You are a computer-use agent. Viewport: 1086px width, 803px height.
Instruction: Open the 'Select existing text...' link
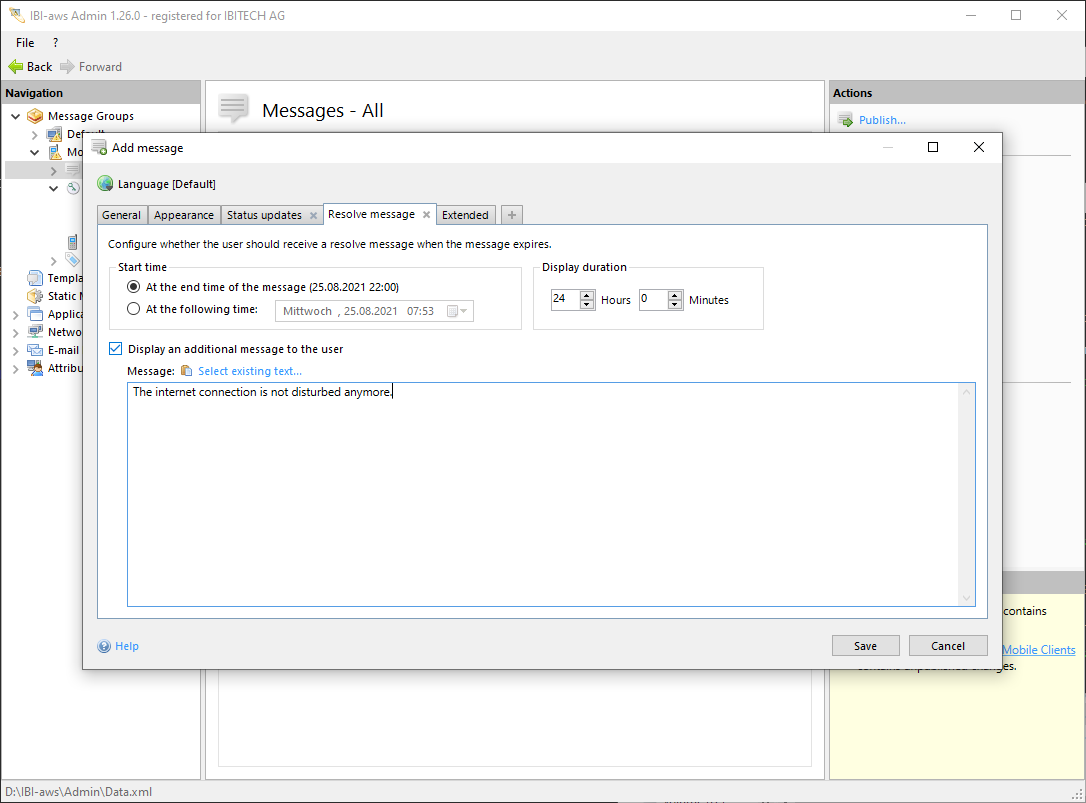[249, 371]
